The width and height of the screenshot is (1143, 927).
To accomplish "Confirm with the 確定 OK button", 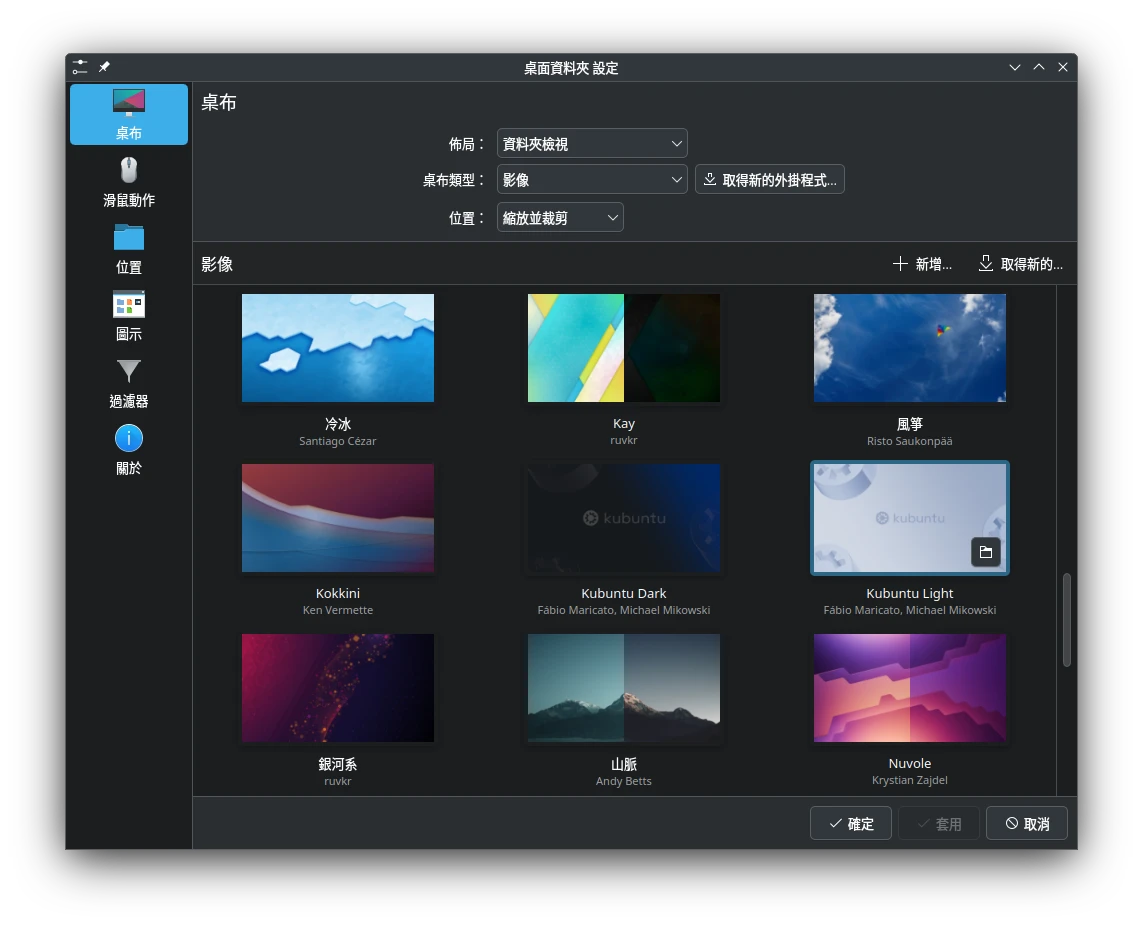I will tap(850, 823).
